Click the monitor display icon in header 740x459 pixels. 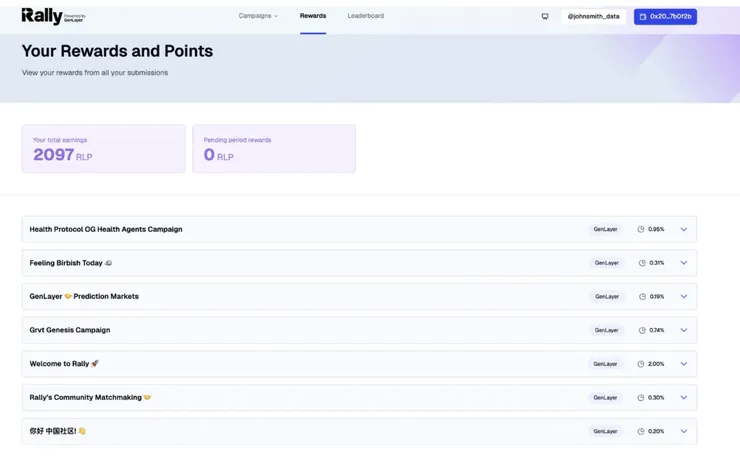point(545,16)
